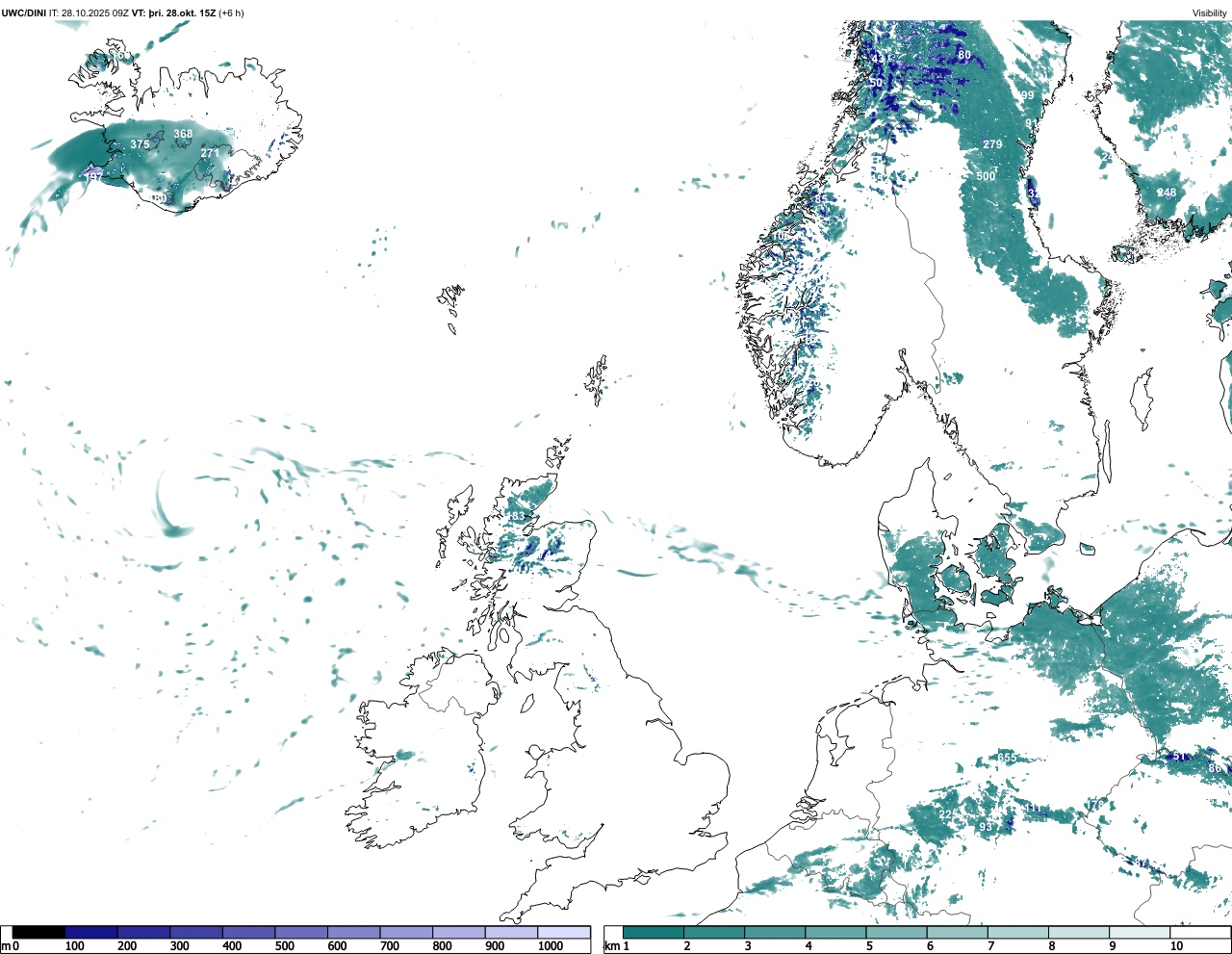Click the 'UWC/DINI' header text

[x=24, y=13]
